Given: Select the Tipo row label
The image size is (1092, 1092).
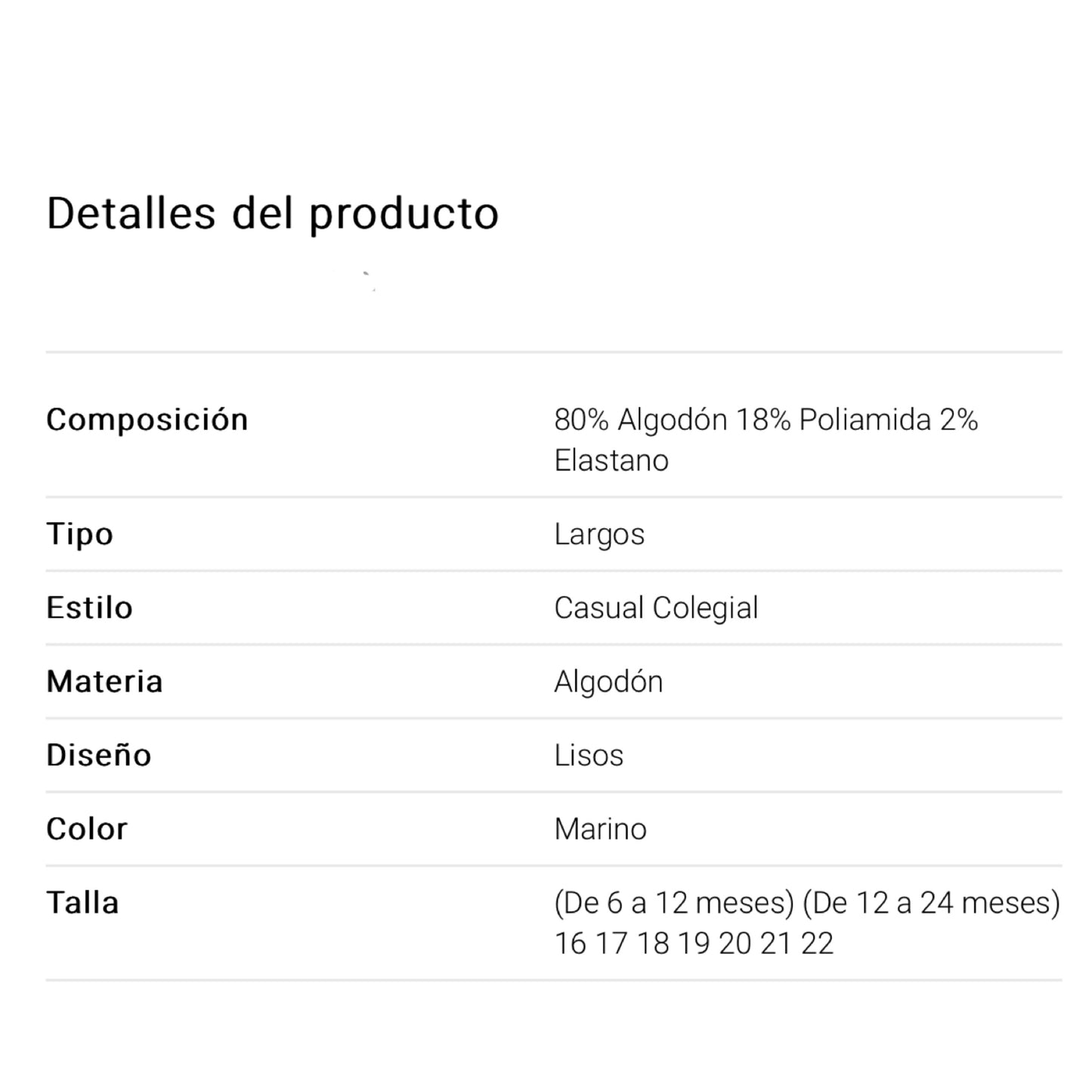Looking at the screenshot, I should [79, 534].
